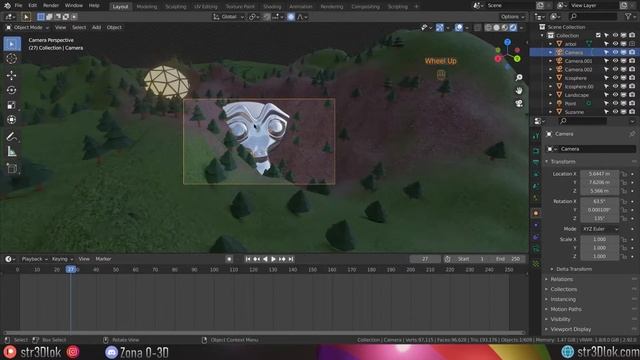Open Object properties tab (orange square icon)
This screenshot has width=640, height=360.
(x=536, y=213)
